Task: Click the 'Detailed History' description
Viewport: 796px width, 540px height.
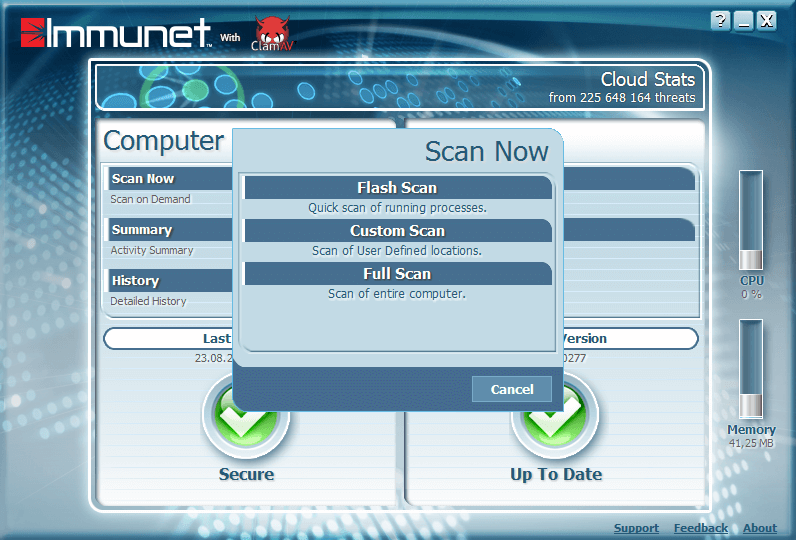Action: (148, 301)
